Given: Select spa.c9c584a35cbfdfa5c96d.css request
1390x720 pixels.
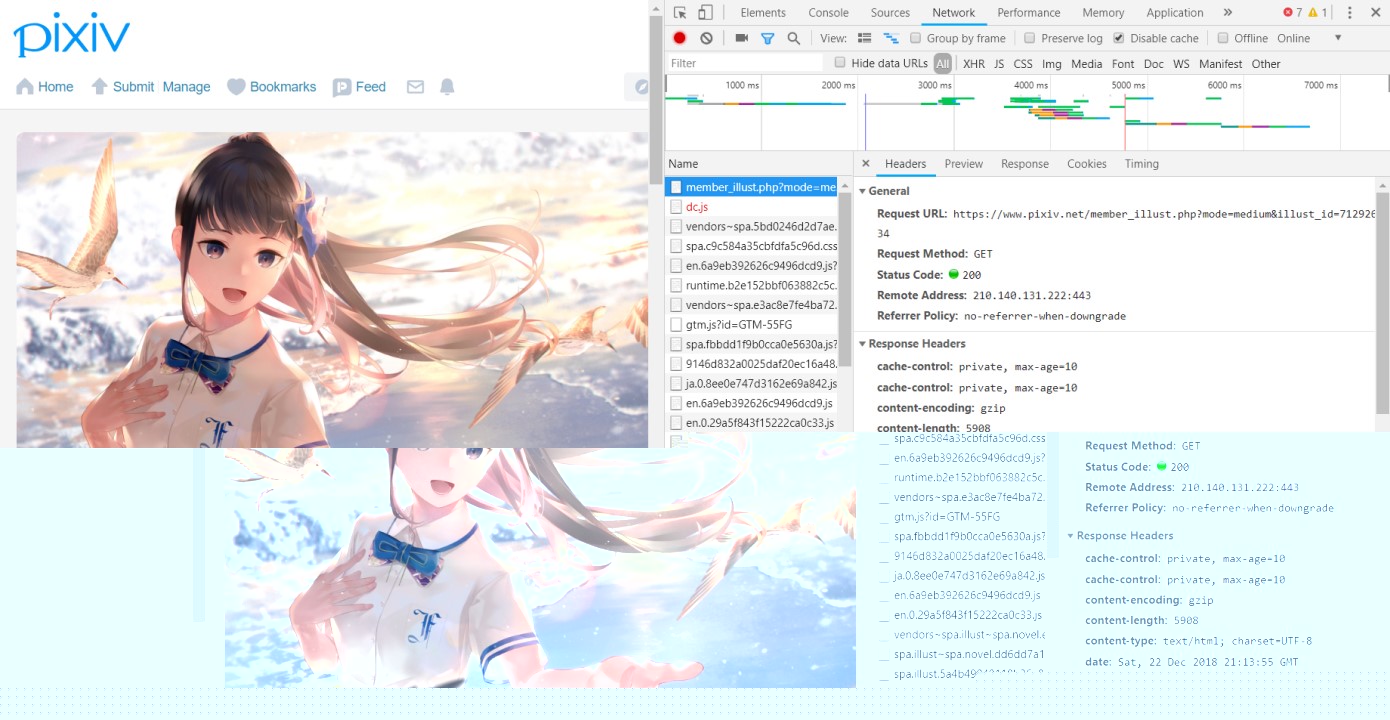Looking at the screenshot, I should pyautogui.click(x=751, y=246).
